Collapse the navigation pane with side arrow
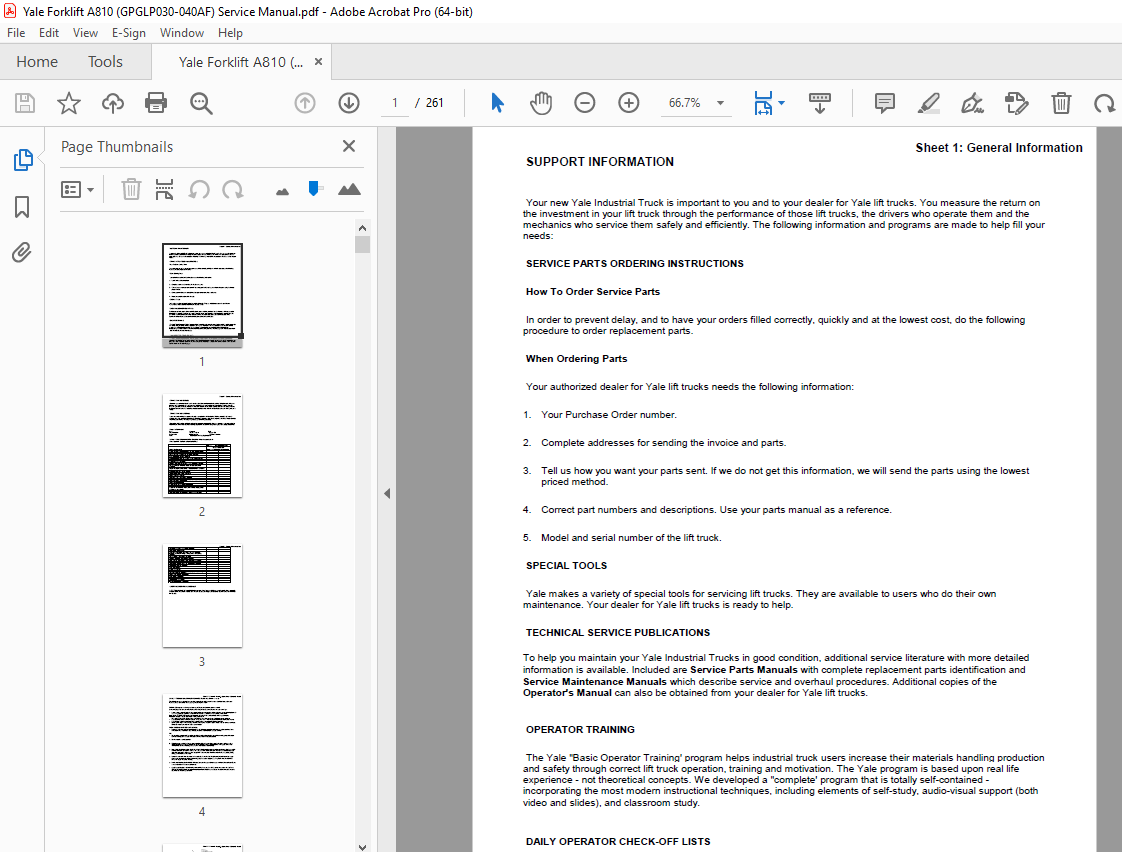 [387, 494]
